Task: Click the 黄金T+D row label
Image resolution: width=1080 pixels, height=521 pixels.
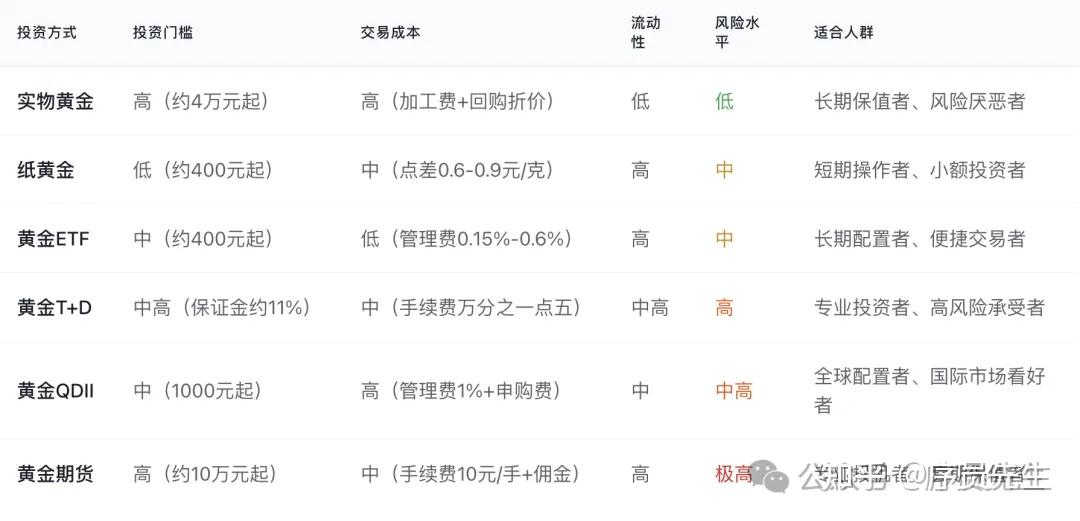Action: click(x=55, y=308)
